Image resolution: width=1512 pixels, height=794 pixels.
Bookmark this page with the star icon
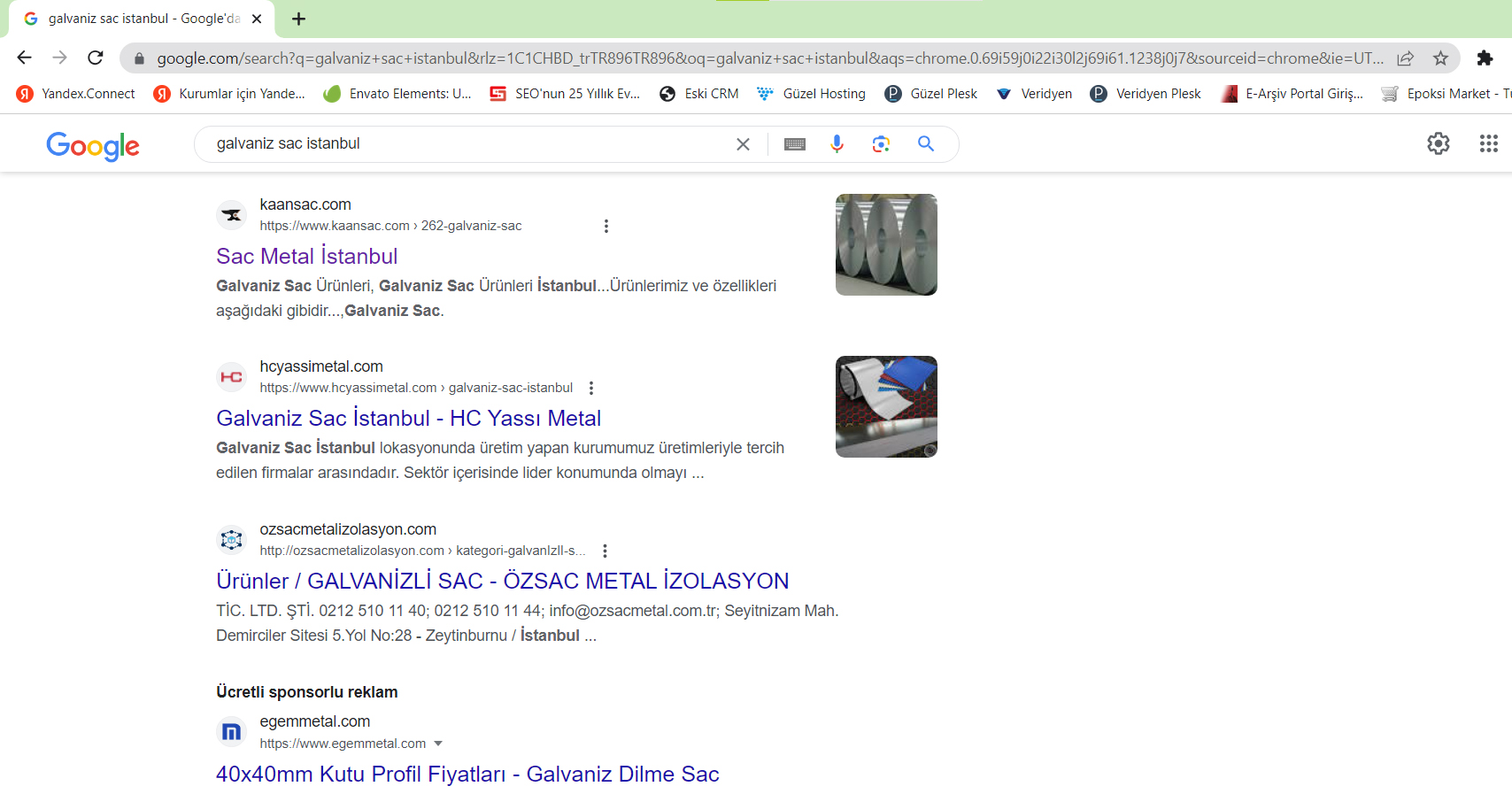tap(1440, 58)
